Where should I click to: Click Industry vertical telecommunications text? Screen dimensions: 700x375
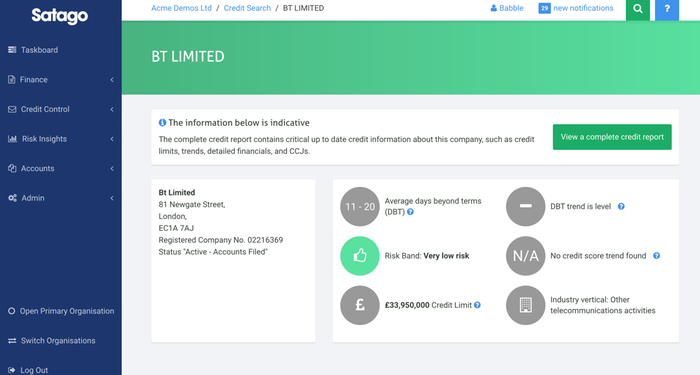click(x=603, y=305)
